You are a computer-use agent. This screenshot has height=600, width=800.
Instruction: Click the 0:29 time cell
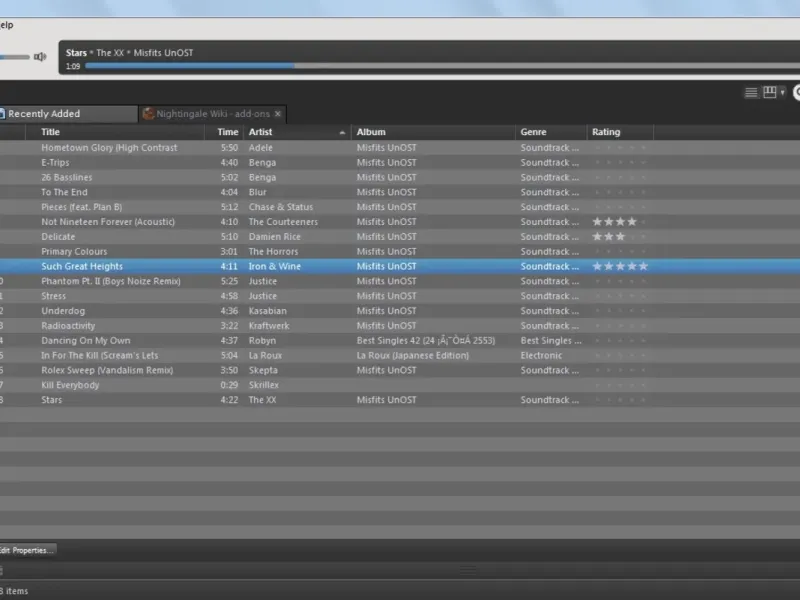(x=229, y=385)
